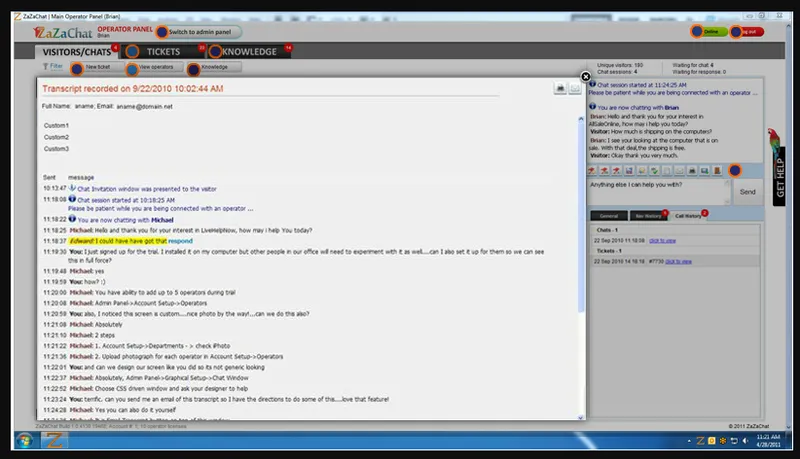Click Switch to admin panel button
Image resolution: width=800 pixels, height=459 pixels.
coord(199,32)
